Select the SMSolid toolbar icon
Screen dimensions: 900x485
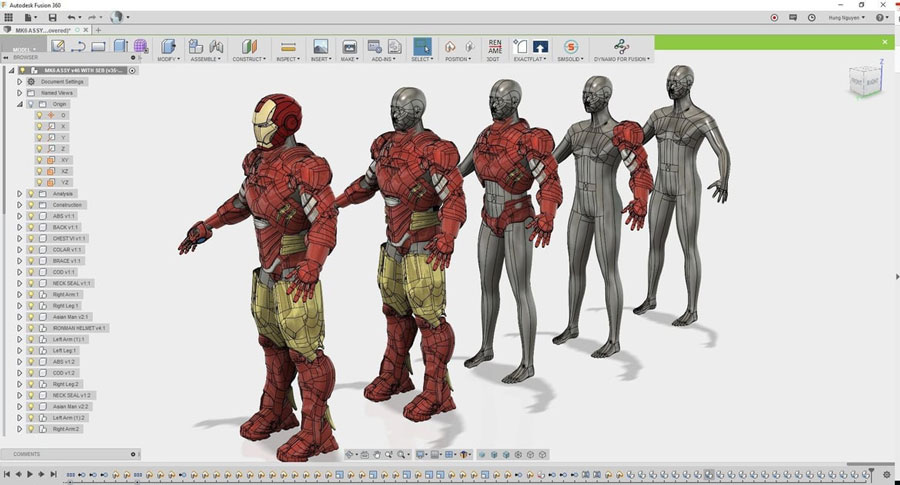pos(571,46)
